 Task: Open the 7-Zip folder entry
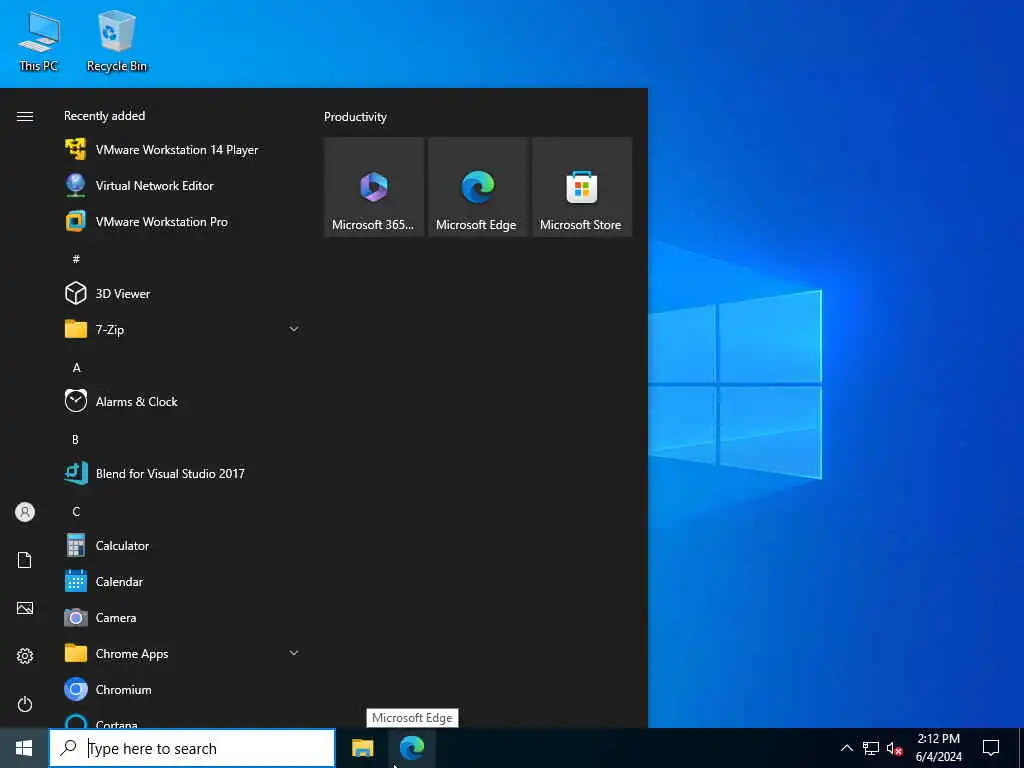tap(182, 329)
